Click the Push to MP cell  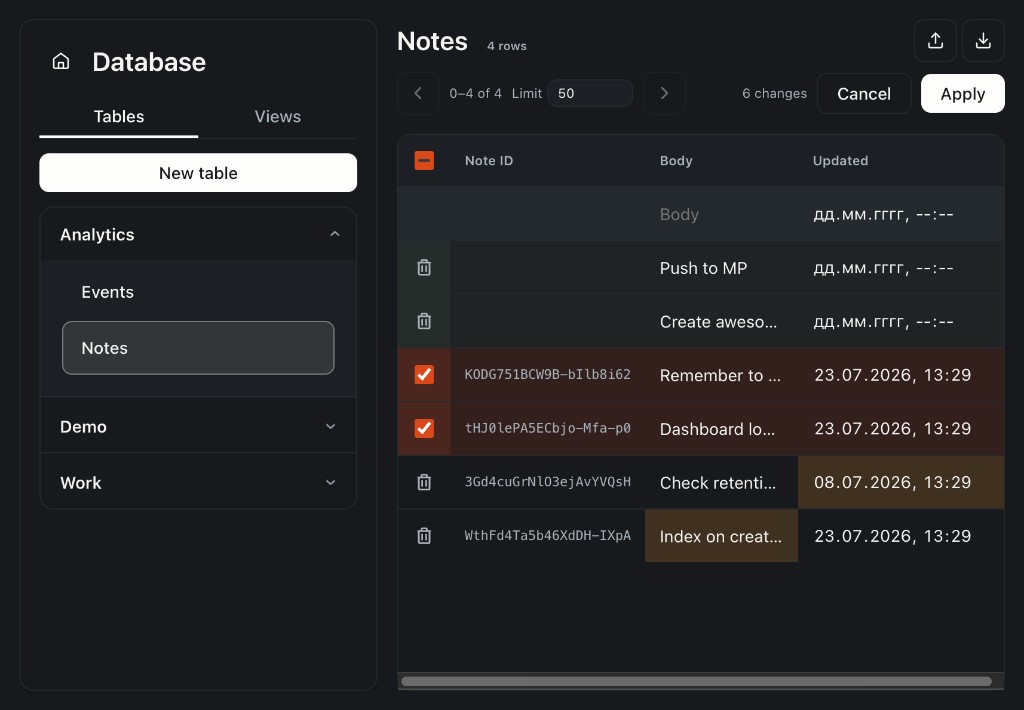(x=721, y=268)
